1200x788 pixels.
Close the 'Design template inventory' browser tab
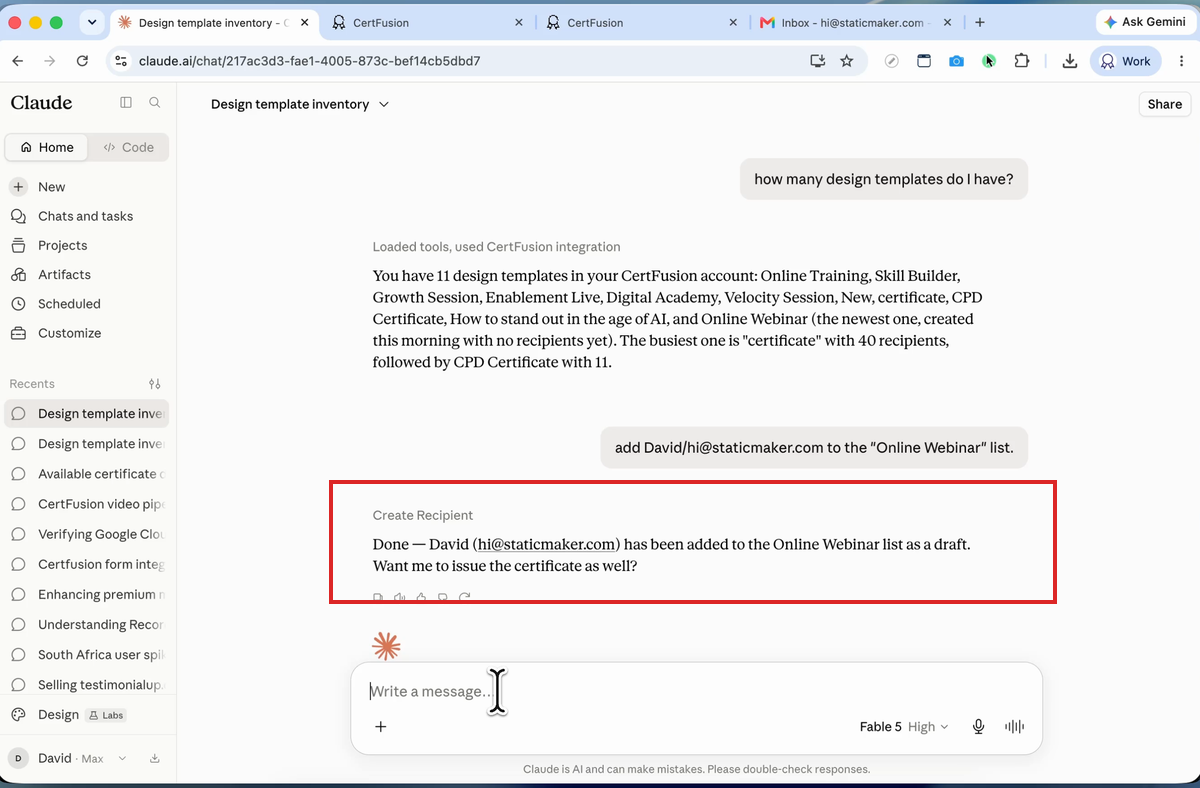[x=304, y=22]
